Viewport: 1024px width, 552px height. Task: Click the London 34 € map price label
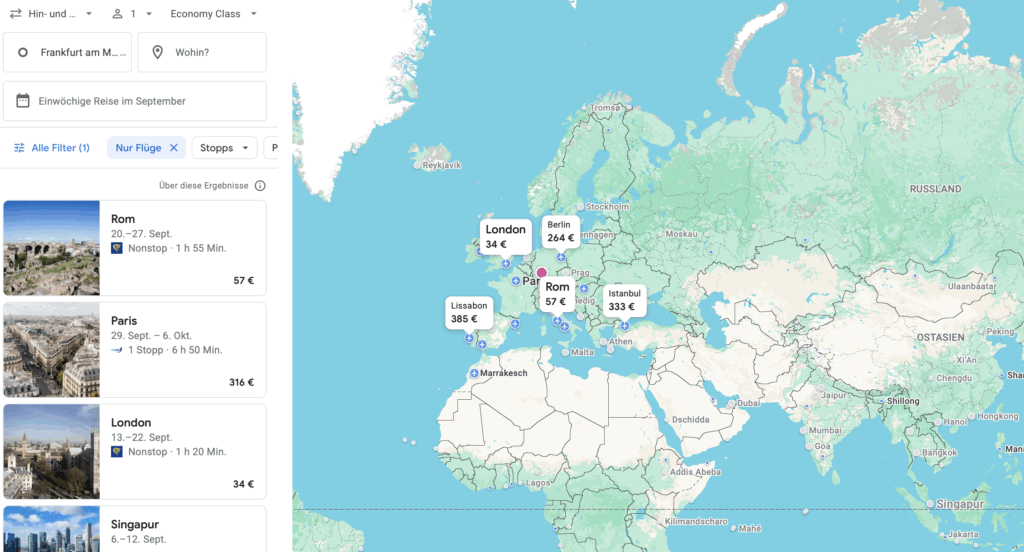[505, 236]
